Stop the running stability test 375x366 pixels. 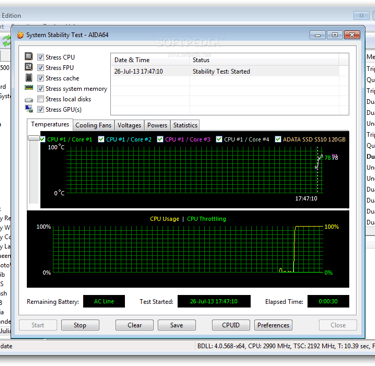coord(80,325)
